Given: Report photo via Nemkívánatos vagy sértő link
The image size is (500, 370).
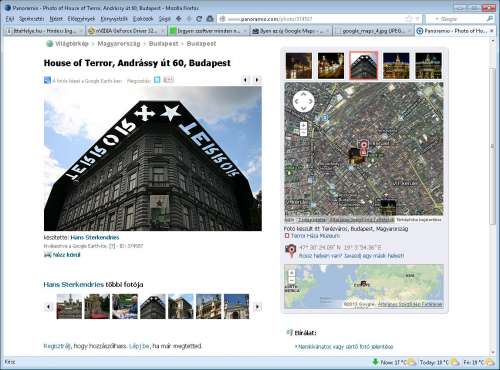Looking at the screenshot, I should 345,347.
